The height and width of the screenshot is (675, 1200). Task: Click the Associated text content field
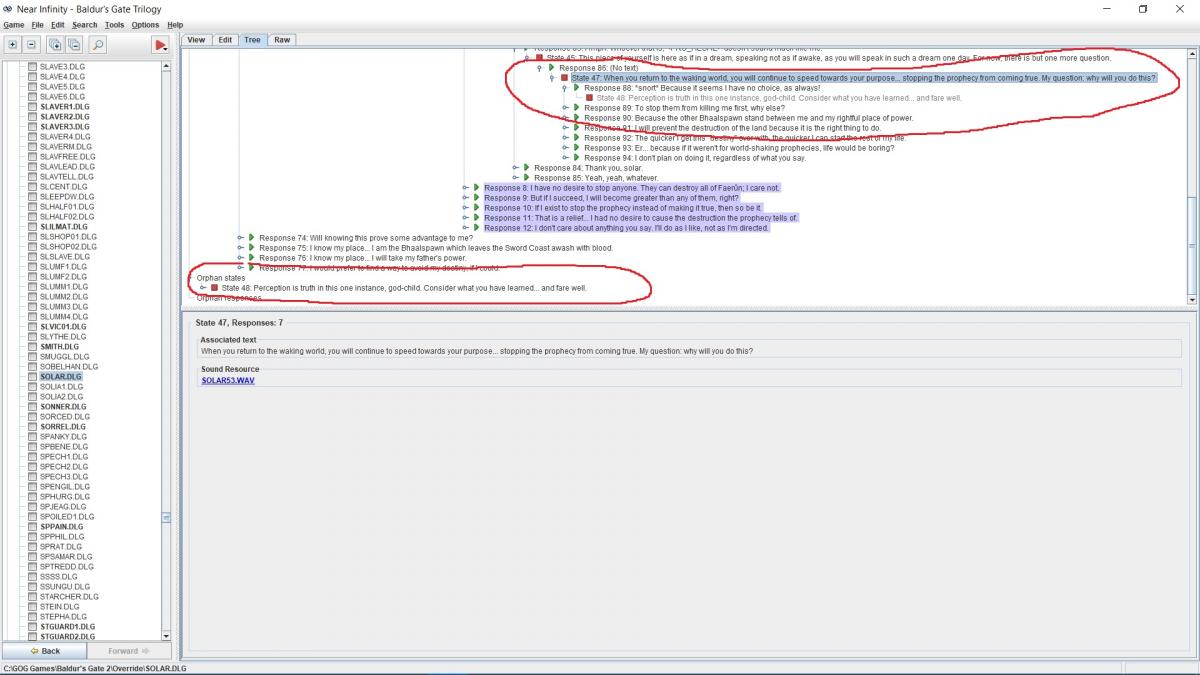(690, 351)
